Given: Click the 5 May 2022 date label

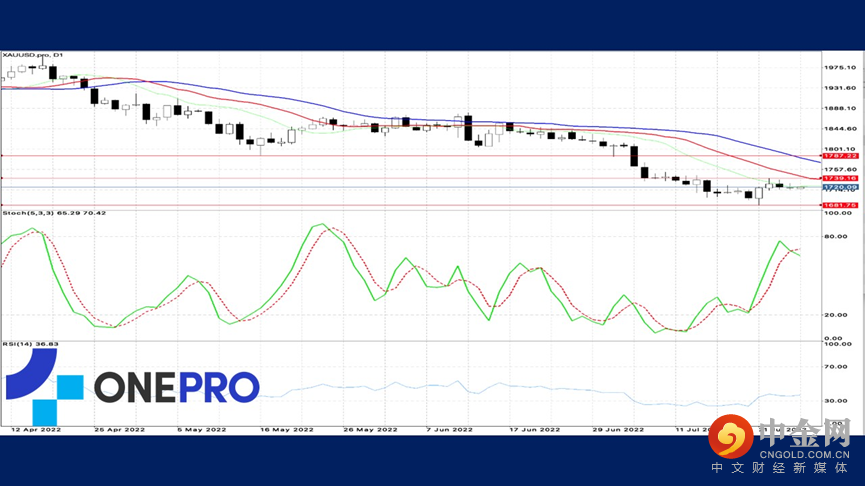Looking at the screenshot, I should coord(202,430).
